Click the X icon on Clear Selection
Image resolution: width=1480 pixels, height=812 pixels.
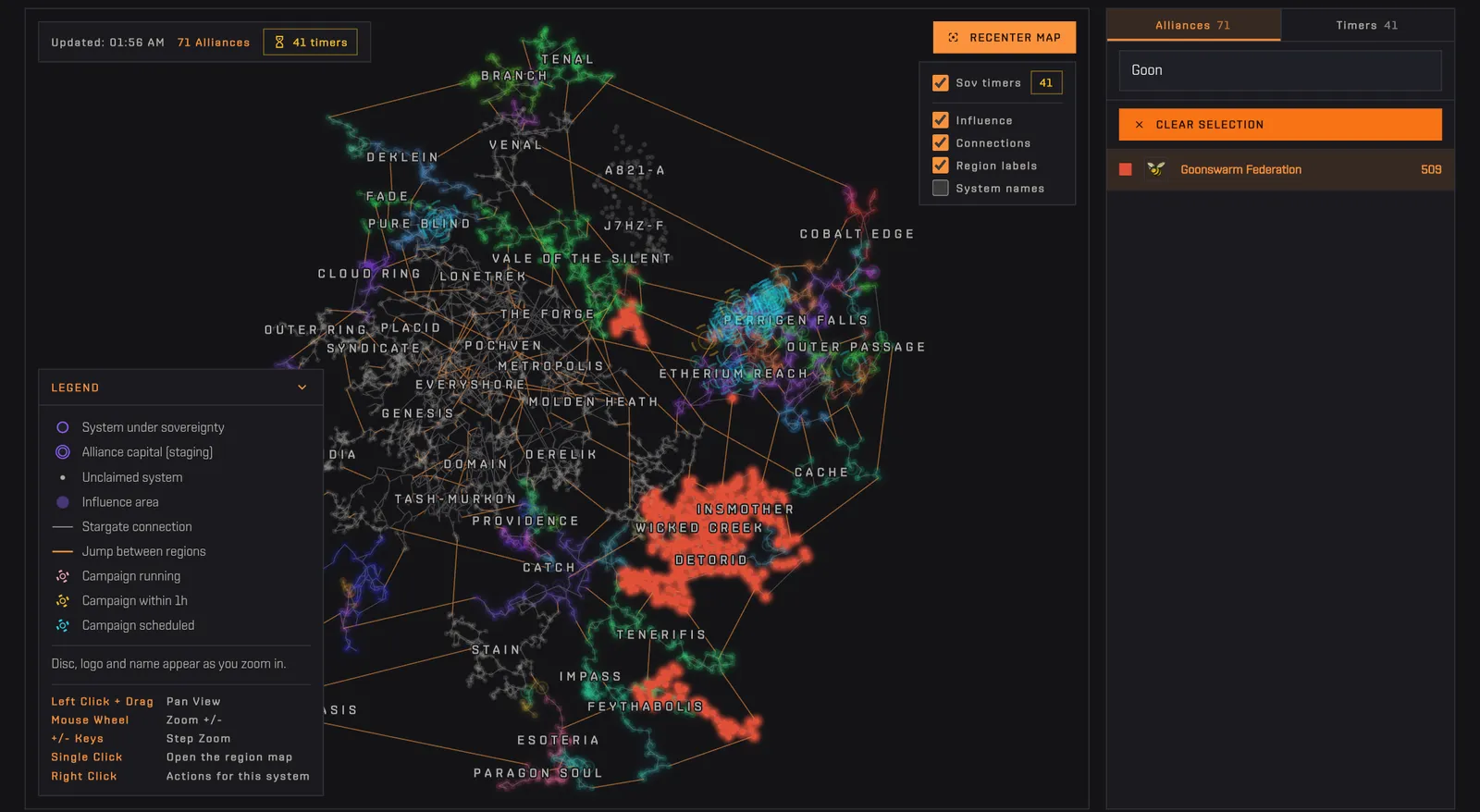pyautogui.click(x=1139, y=125)
